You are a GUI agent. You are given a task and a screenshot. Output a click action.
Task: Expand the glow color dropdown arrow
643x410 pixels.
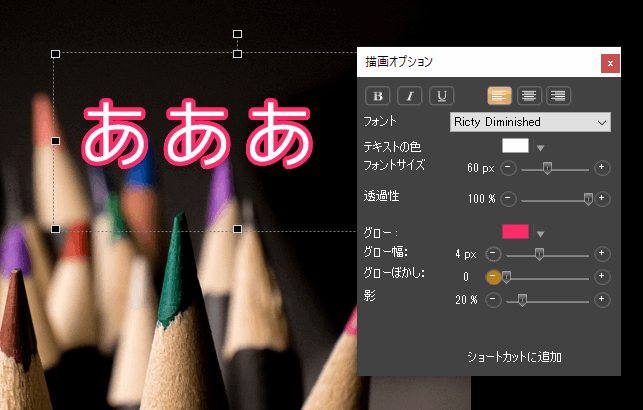(540, 234)
